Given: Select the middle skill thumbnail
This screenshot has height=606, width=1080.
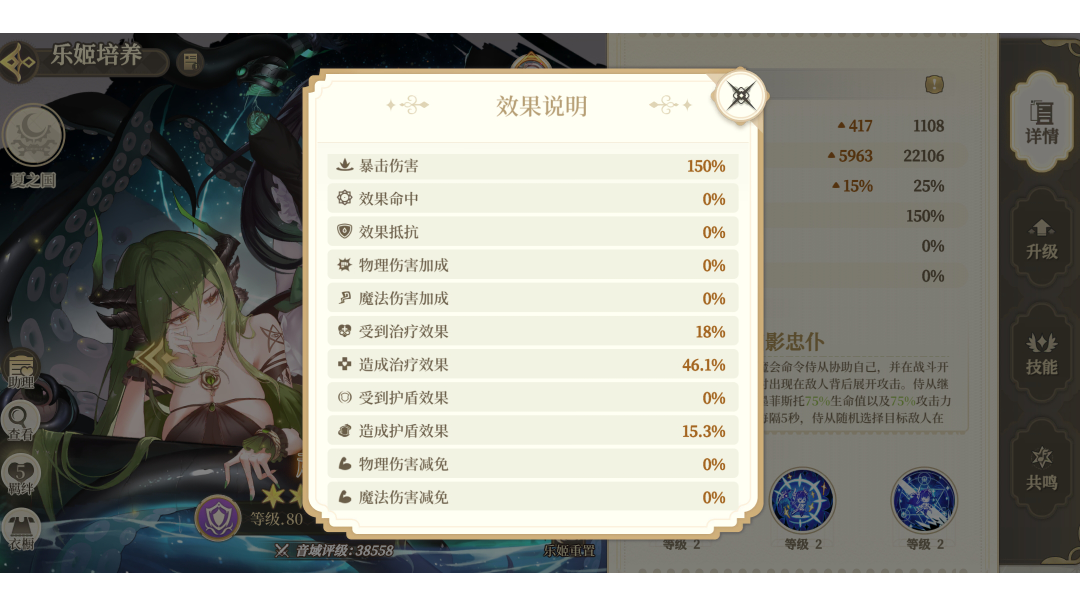Looking at the screenshot, I should point(802,500).
